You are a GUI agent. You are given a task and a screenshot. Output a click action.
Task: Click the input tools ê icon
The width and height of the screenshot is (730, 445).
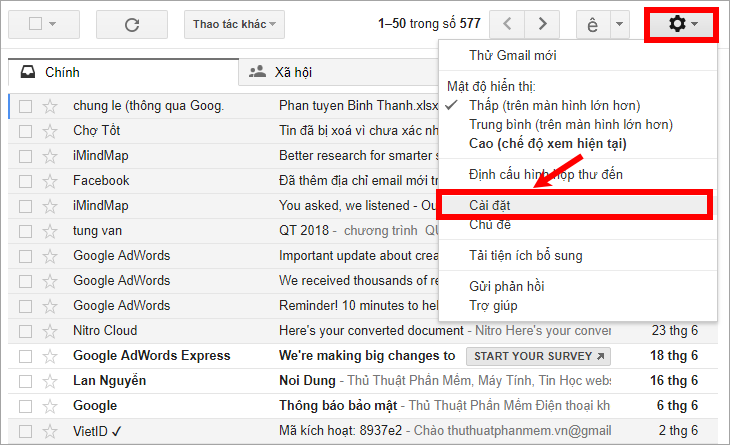(x=593, y=24)
